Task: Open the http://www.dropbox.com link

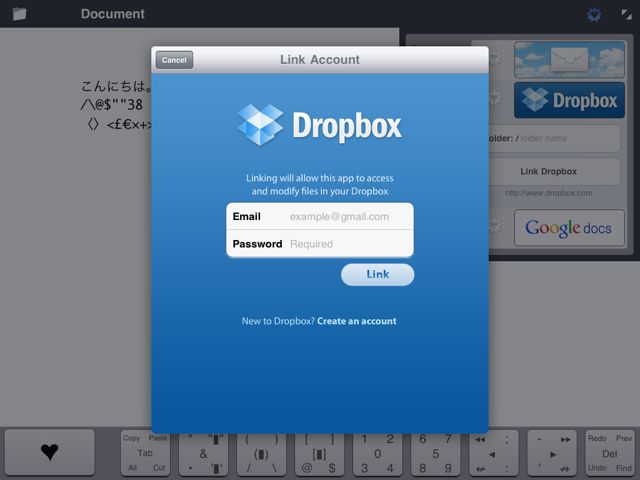Action: point(549,193)
